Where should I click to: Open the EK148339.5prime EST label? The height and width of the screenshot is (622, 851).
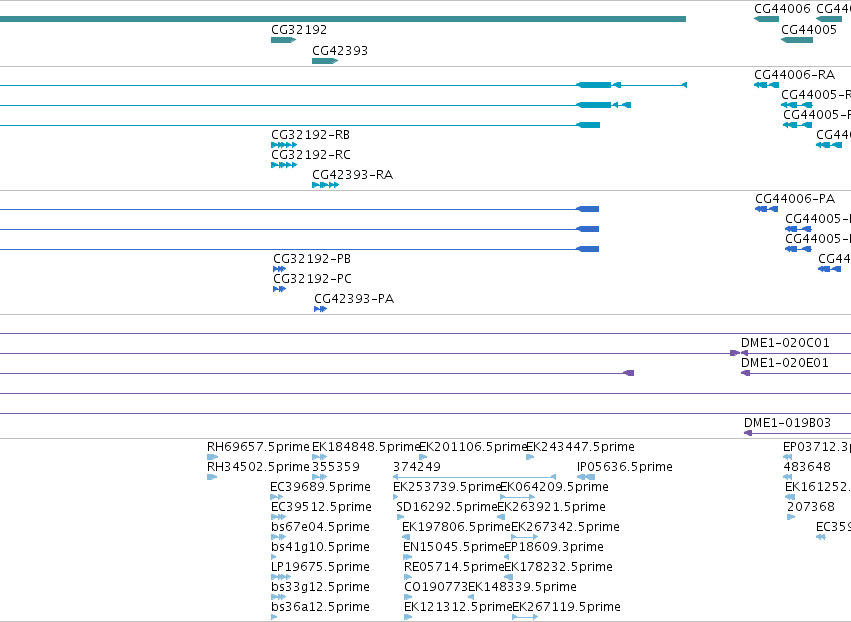(x=522, y=587)
